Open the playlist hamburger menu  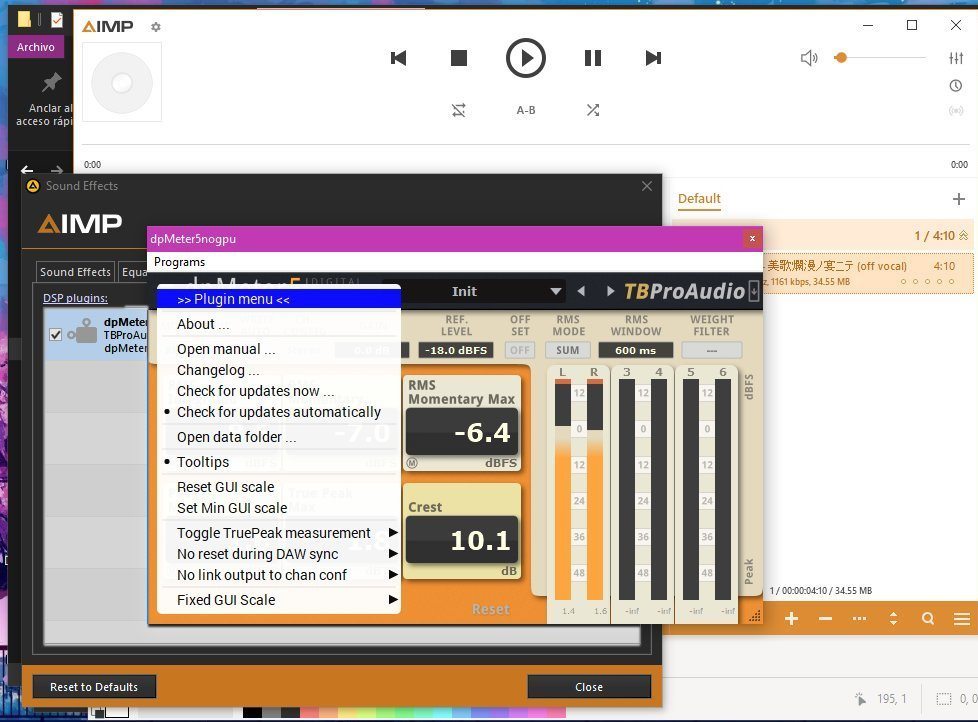coord(962,619)
